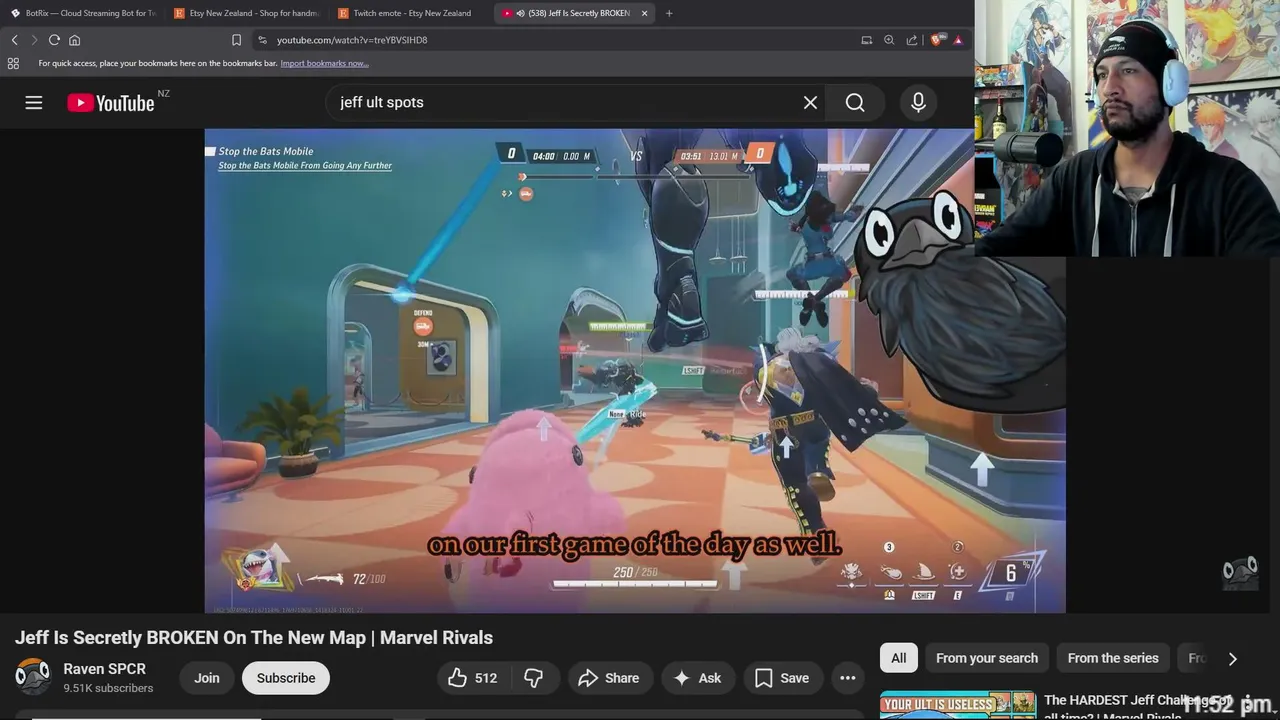Click the 9.51K subscribers text
The height and width of the screenshot is (720, 1280).
(x=108, y=689)
